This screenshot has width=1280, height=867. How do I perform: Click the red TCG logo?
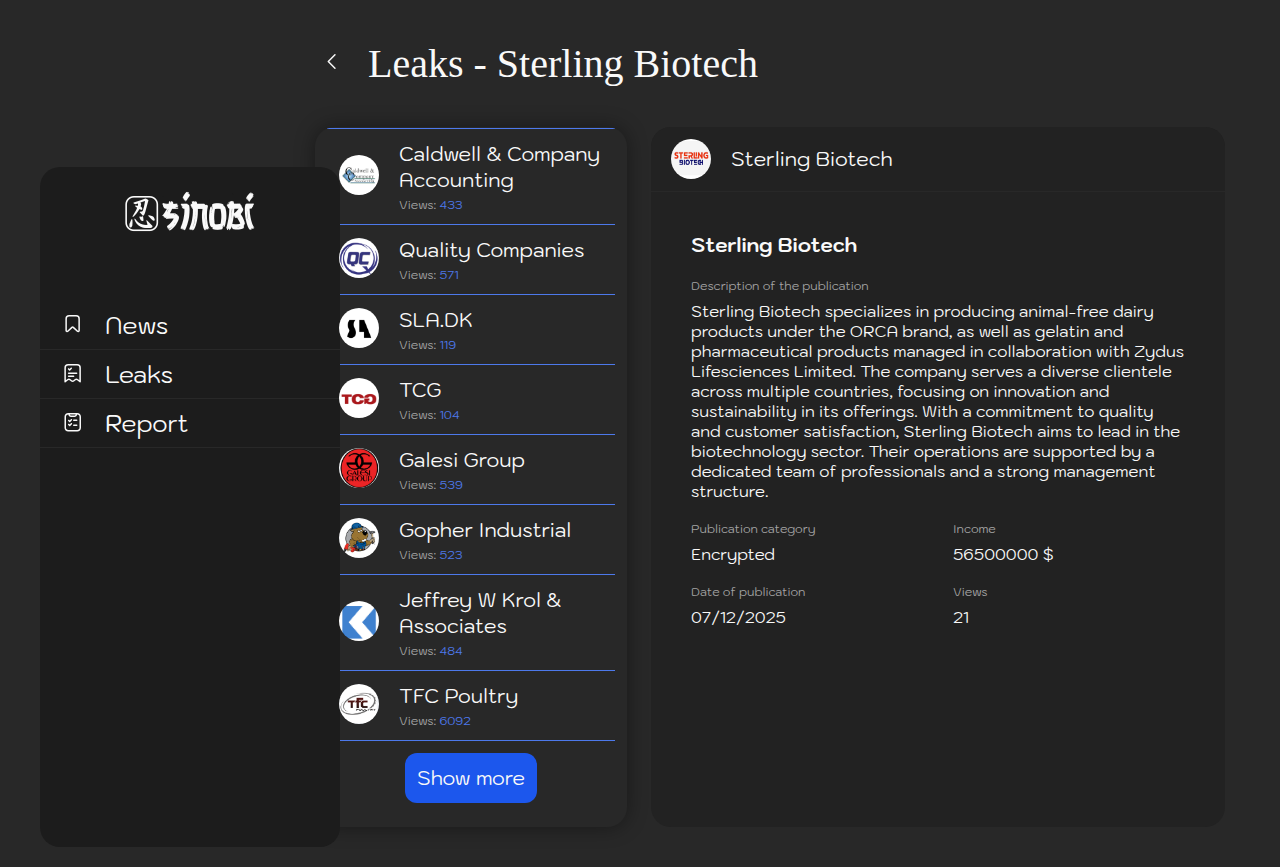359,398
